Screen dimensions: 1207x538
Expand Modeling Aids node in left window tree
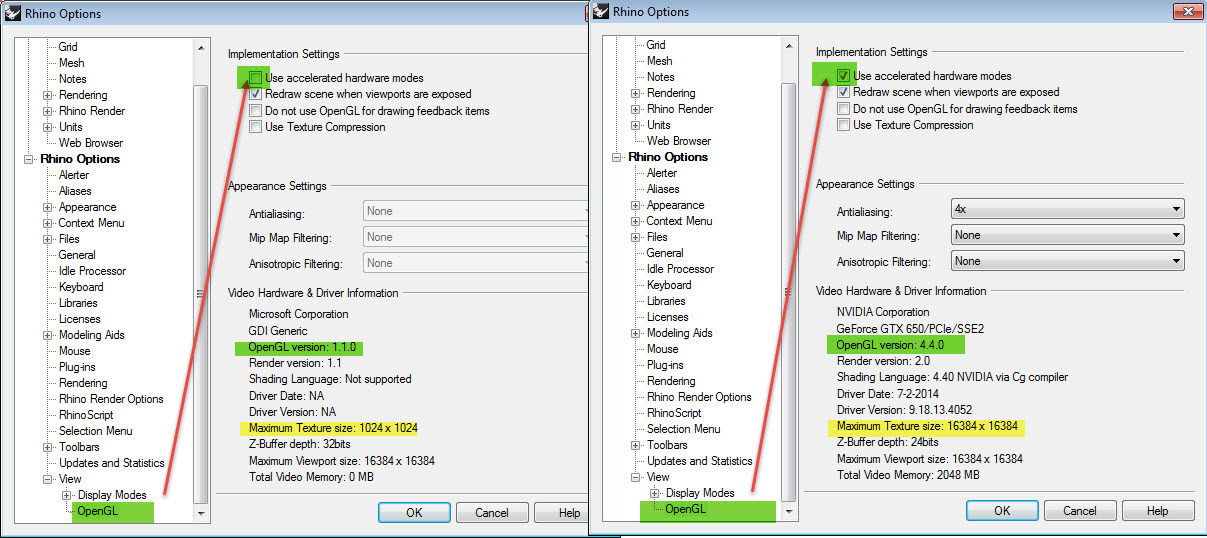tap(48, 335)
